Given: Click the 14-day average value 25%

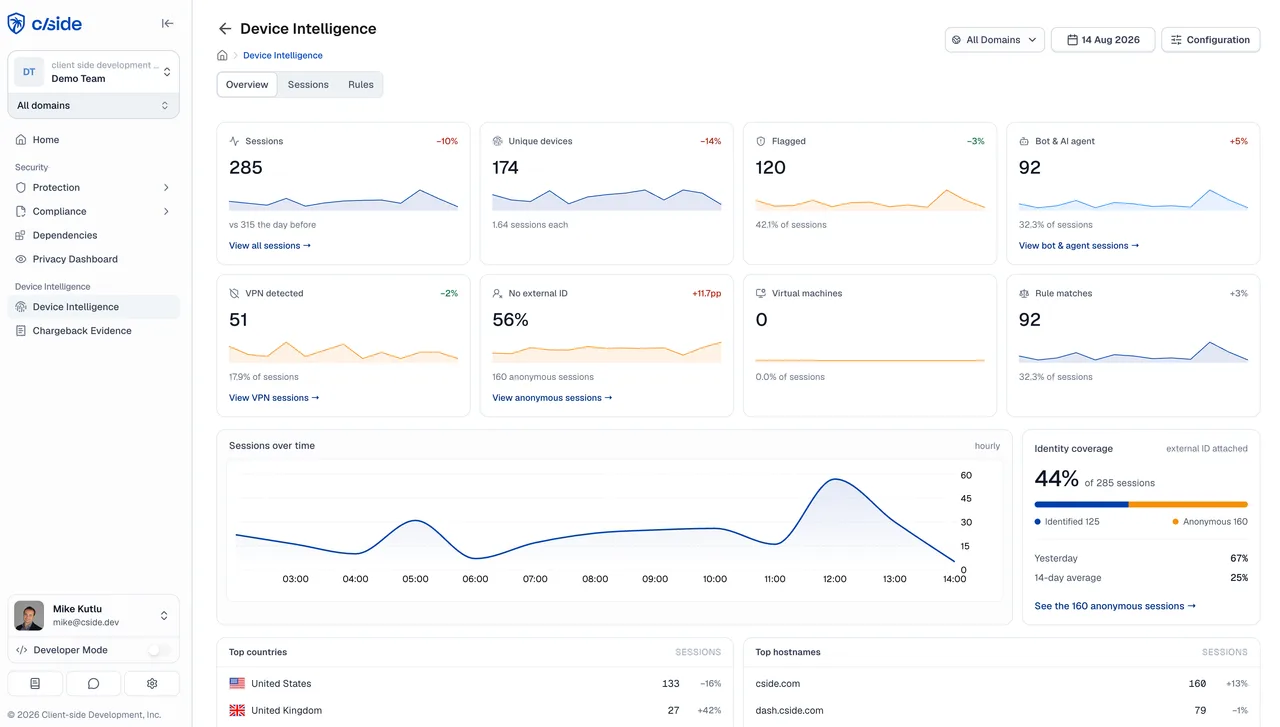Looking at the screenshot, I should coord(1239,578).
